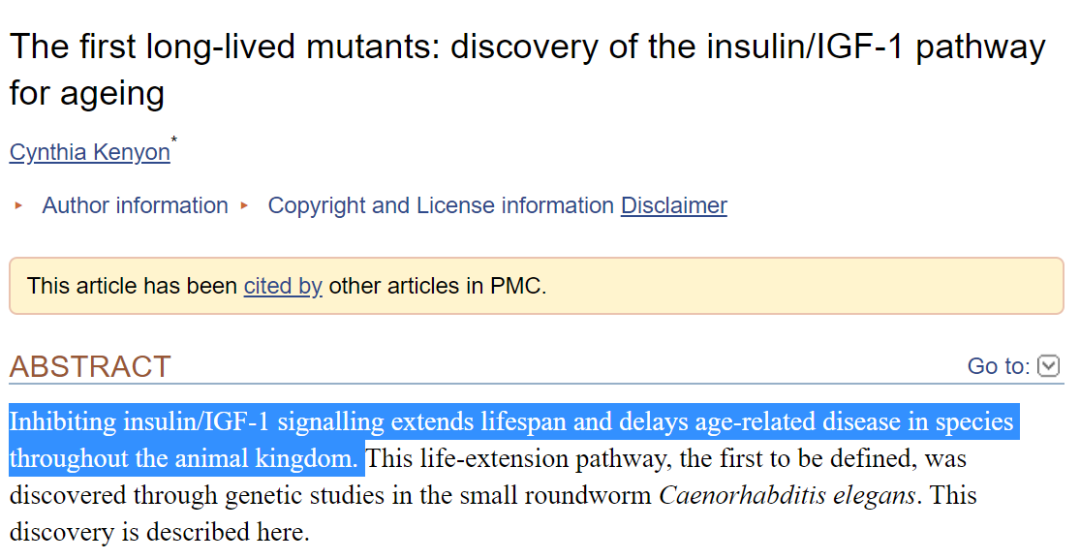Click the italic Caenorhabditis elegans text
1080x560 pixels.
(x=787, y=495)
